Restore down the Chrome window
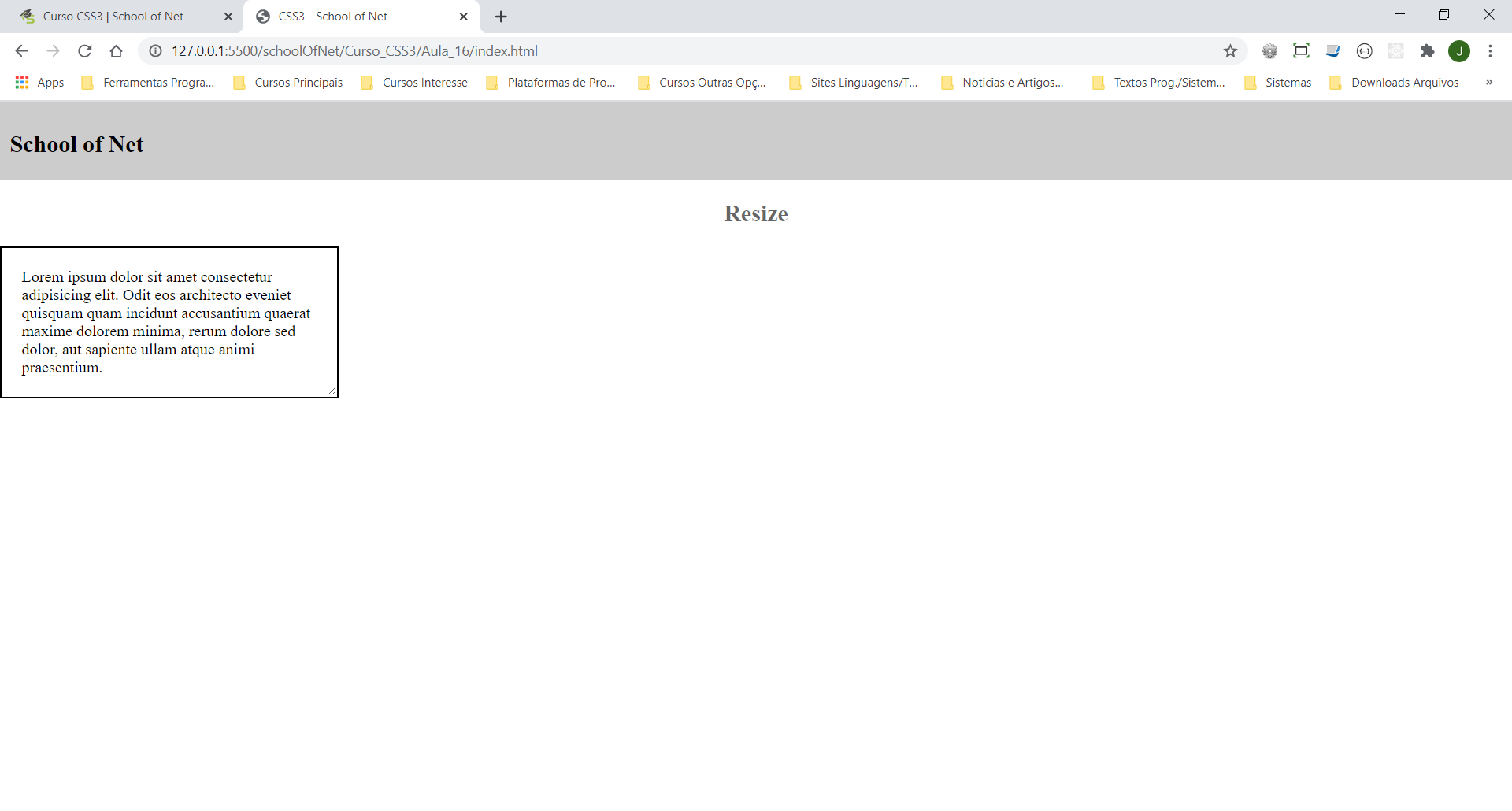Image resolution: width=1512 pixels, height=811 pixels. click(1443, 15)
